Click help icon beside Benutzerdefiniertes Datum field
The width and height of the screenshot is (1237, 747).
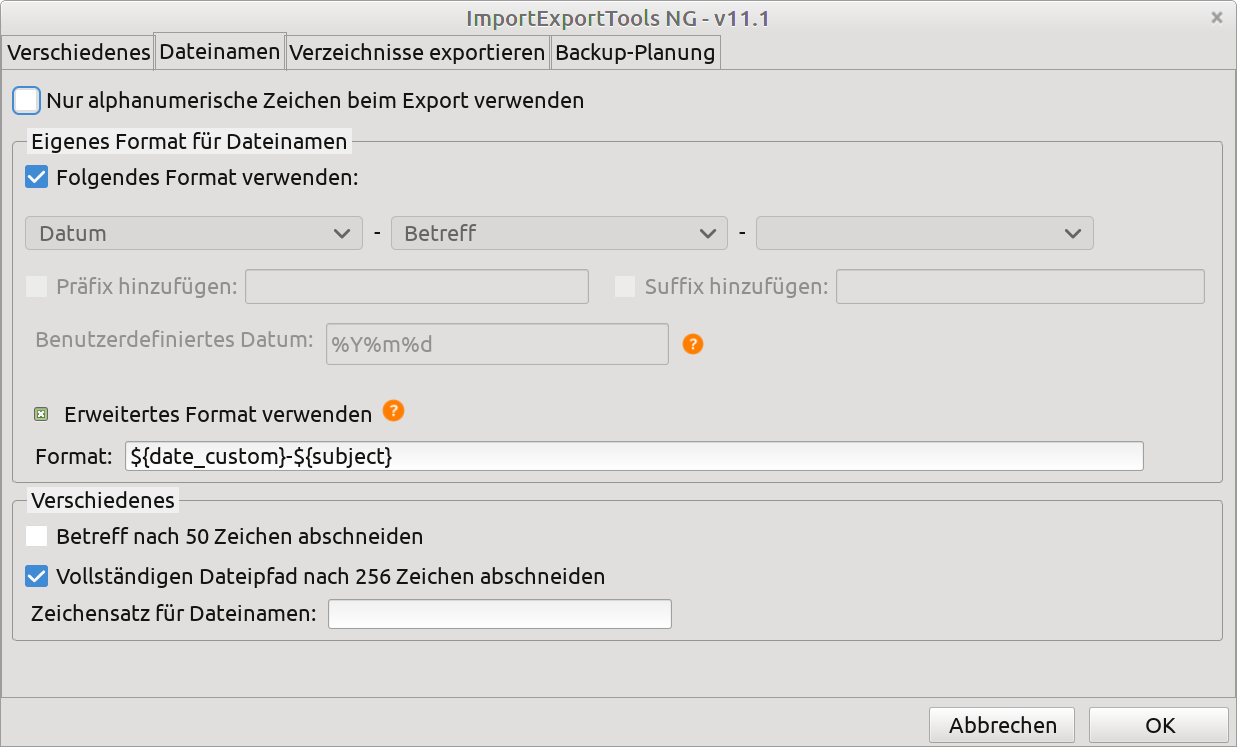693,344
